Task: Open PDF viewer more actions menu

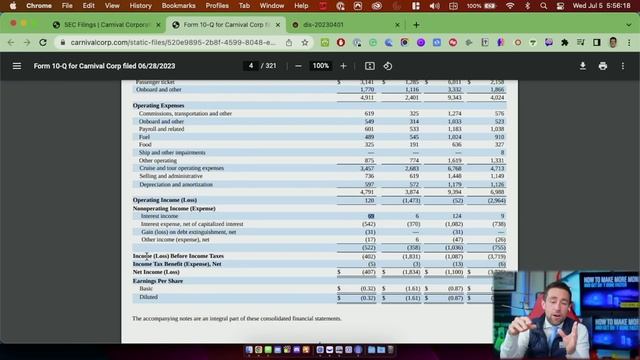Action: pos(623,66)
